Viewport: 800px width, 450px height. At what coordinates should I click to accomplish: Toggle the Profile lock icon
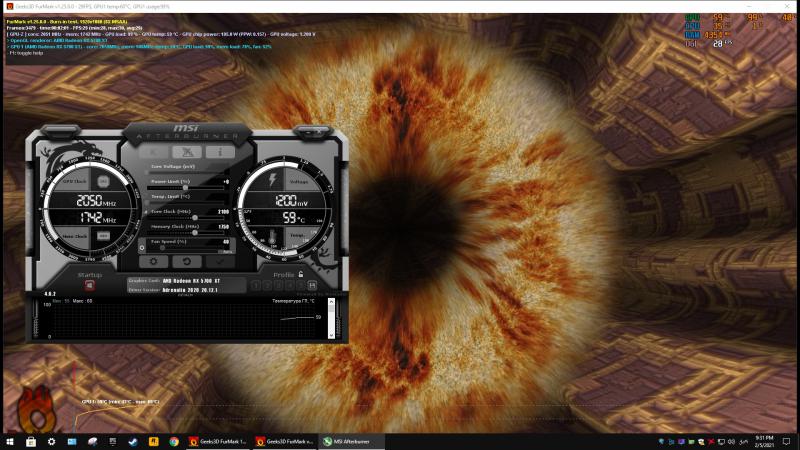click(300, 272)
